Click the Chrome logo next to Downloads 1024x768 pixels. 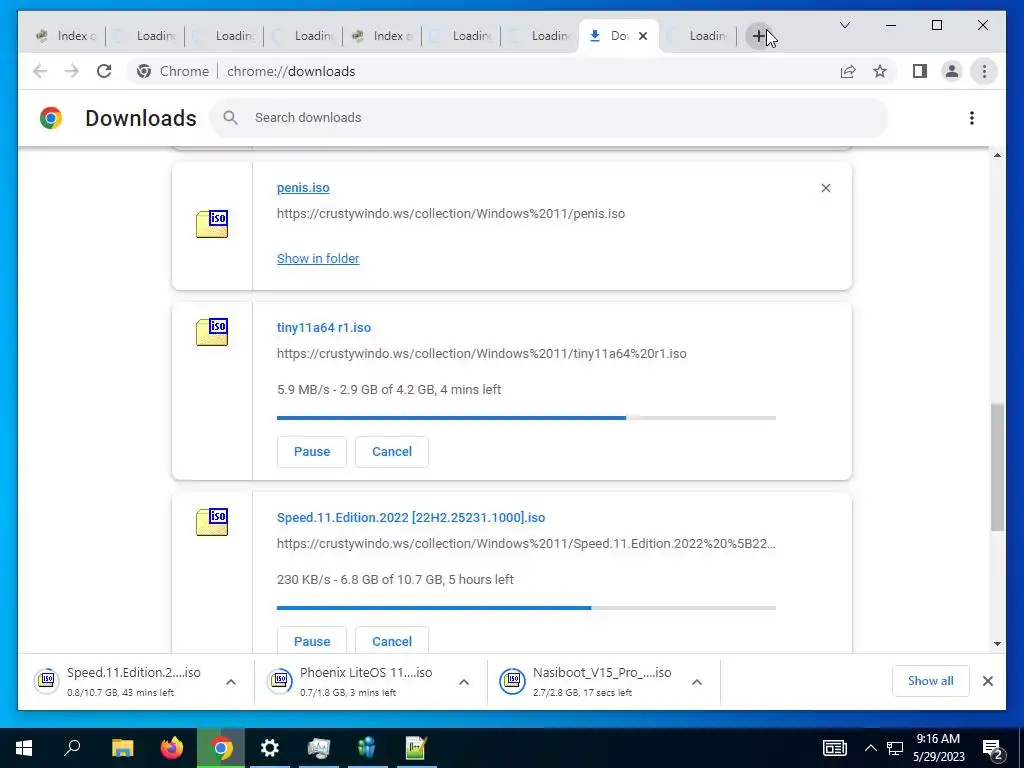[x=51, y=118]
